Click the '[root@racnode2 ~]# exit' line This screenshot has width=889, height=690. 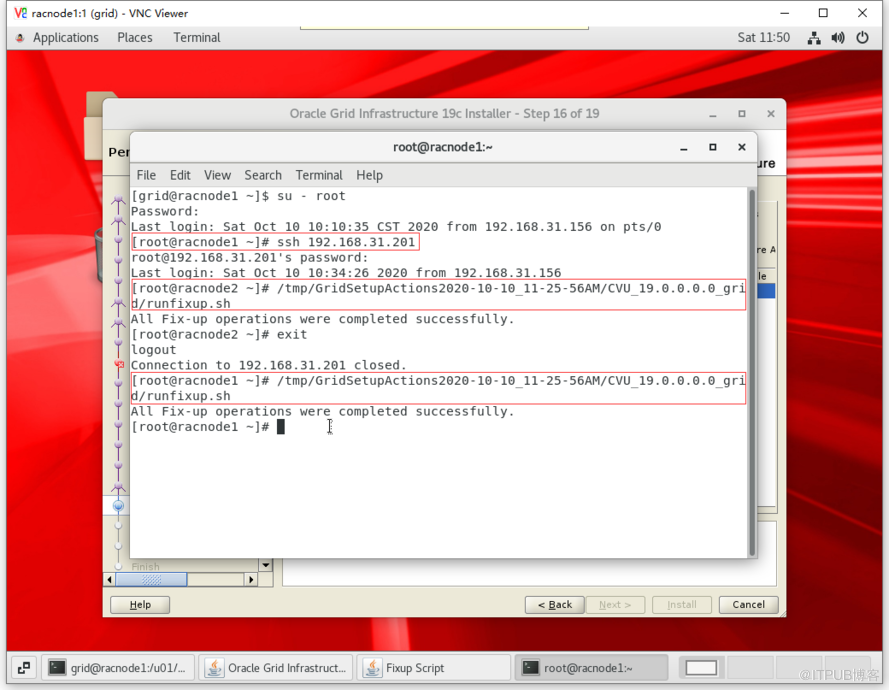tap(219, 335)
